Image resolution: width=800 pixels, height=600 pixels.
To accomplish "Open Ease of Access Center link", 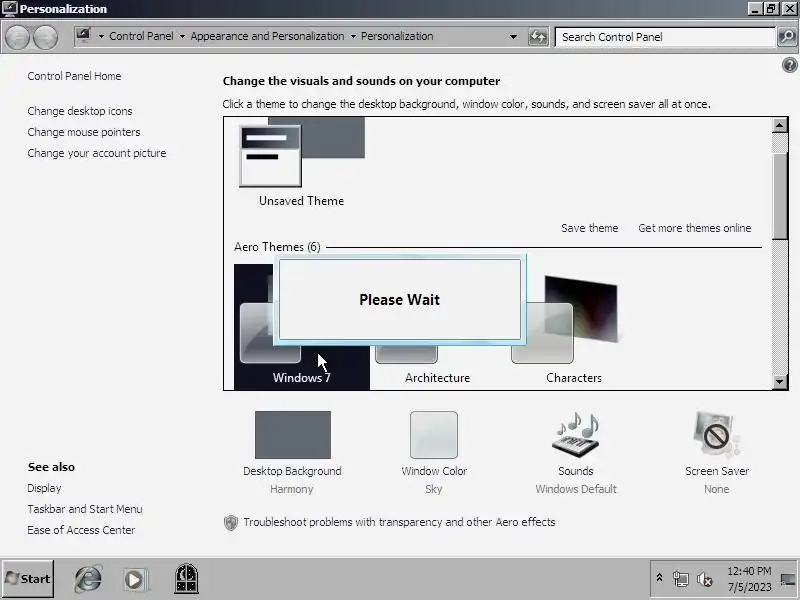I will 81,530.
